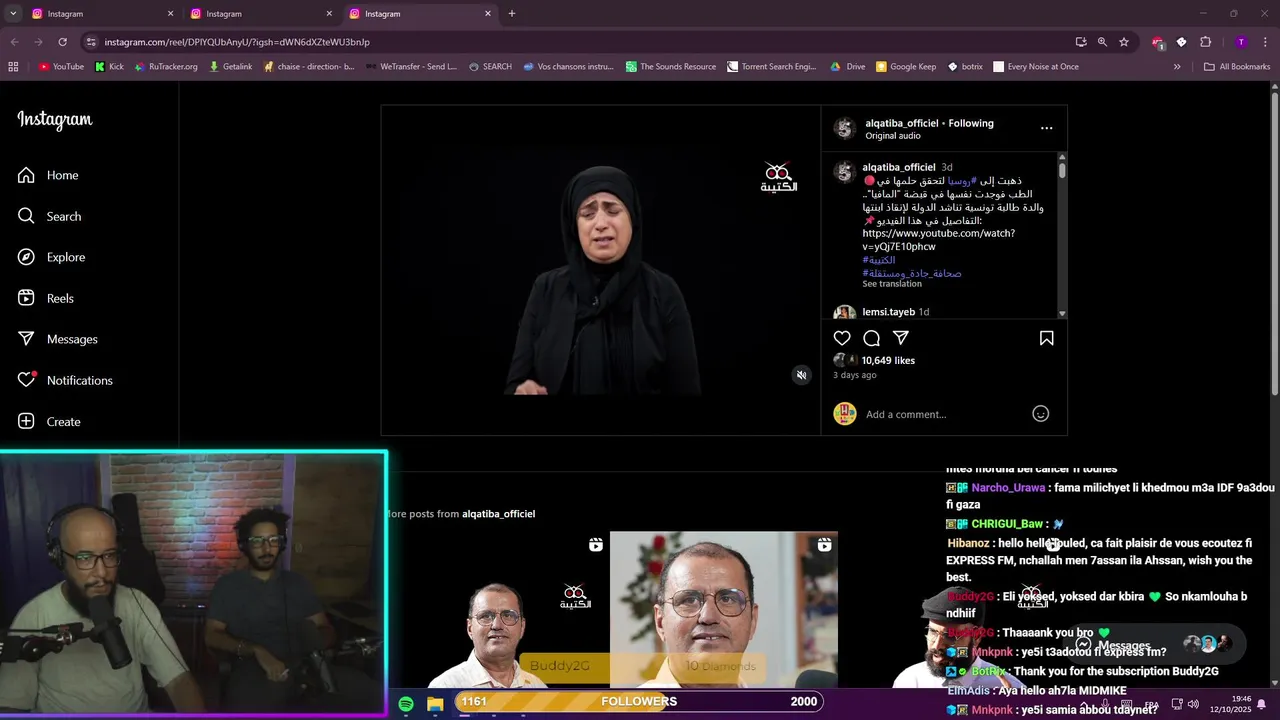Open The Sounds Resource bookmark
Image resolution: width=1280 pixels, height=720 pixels.
671,67
